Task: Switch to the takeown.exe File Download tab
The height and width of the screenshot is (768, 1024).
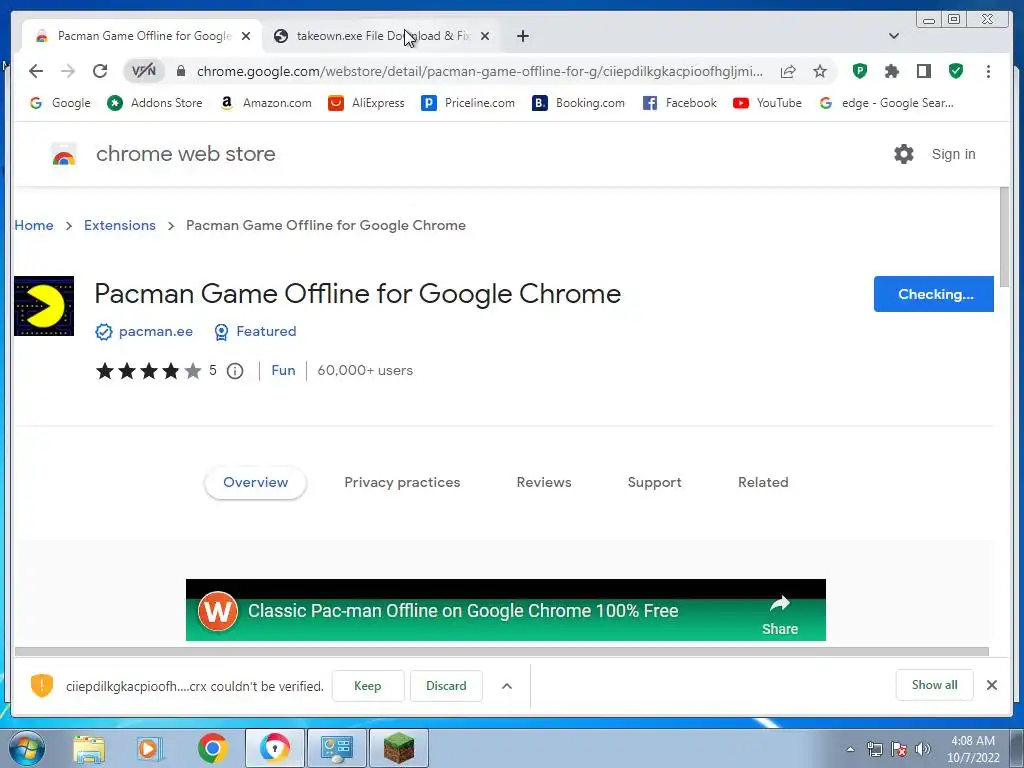Action: click(x=382, y=36)
